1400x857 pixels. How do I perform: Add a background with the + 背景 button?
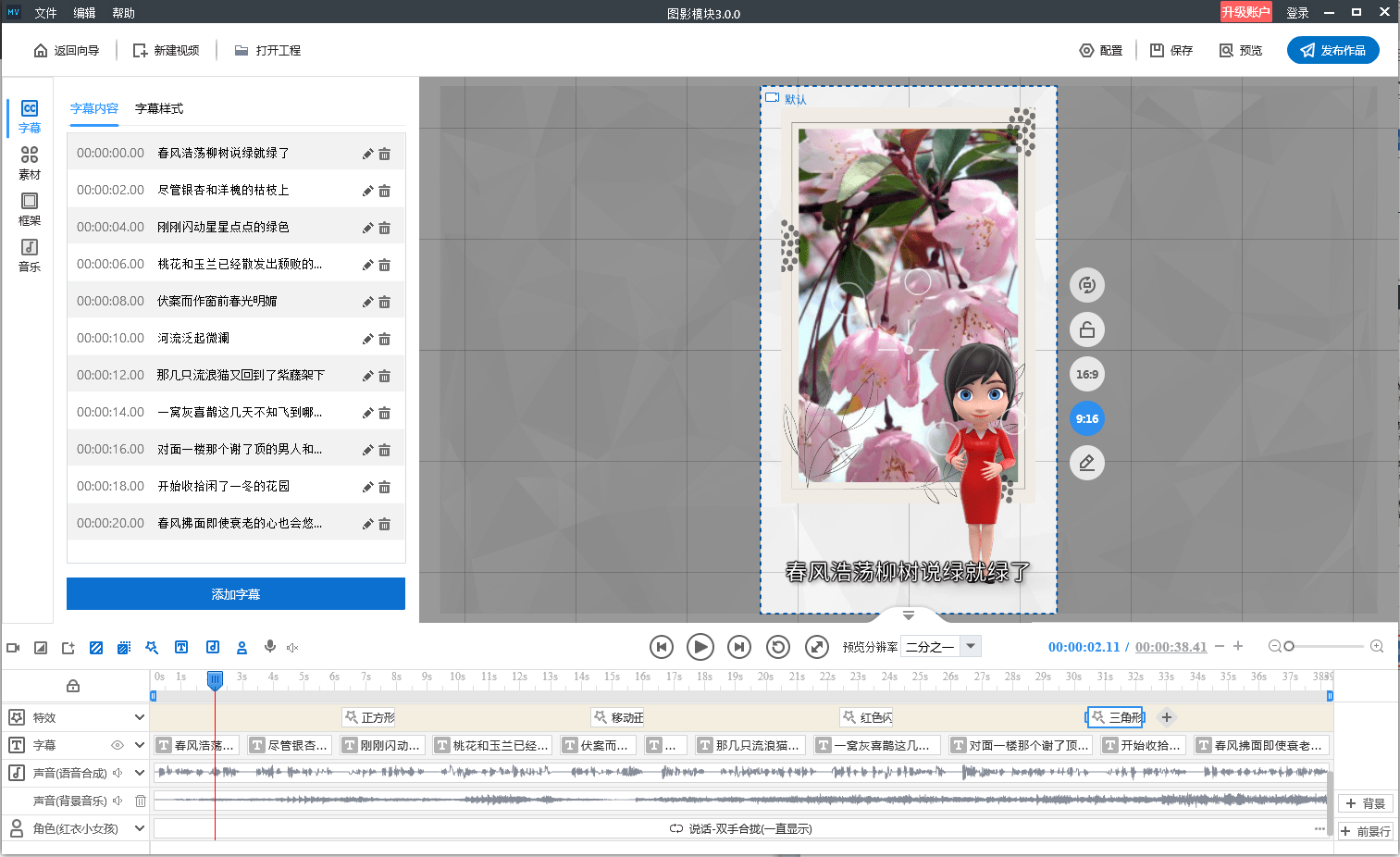coord(1367,803)
